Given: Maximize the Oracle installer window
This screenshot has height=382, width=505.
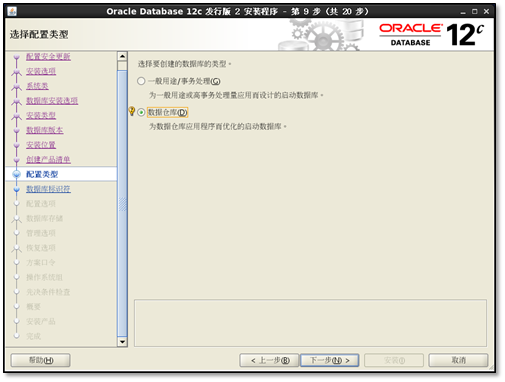Looking at the screenshot, I should (x=474, y=12).
